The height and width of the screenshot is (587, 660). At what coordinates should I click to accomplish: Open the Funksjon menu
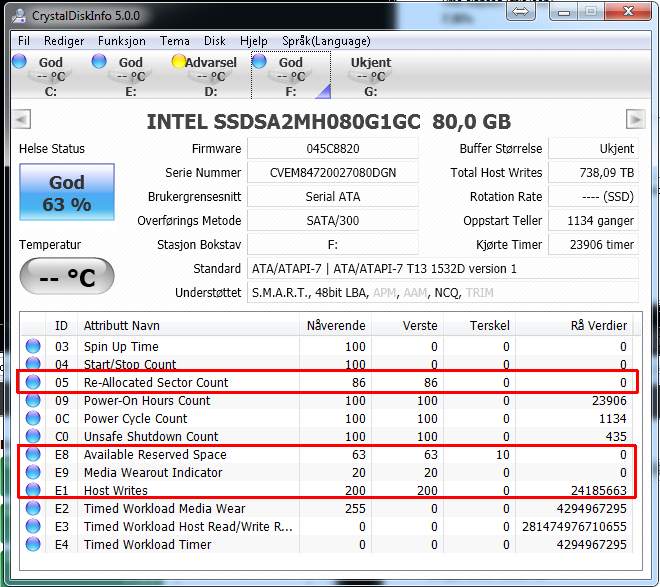pyautogui.click(x=122, y=41)
